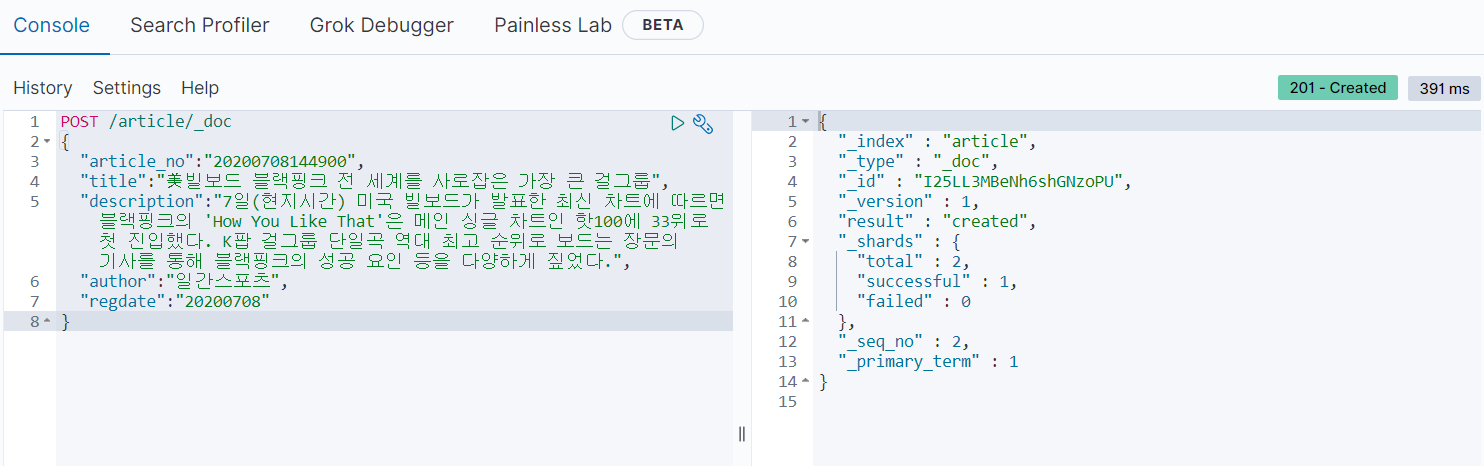The width and height of the screenshot is (1484, 466).
Task: Switch to the Console tab
Action: (x=51, y=26)
